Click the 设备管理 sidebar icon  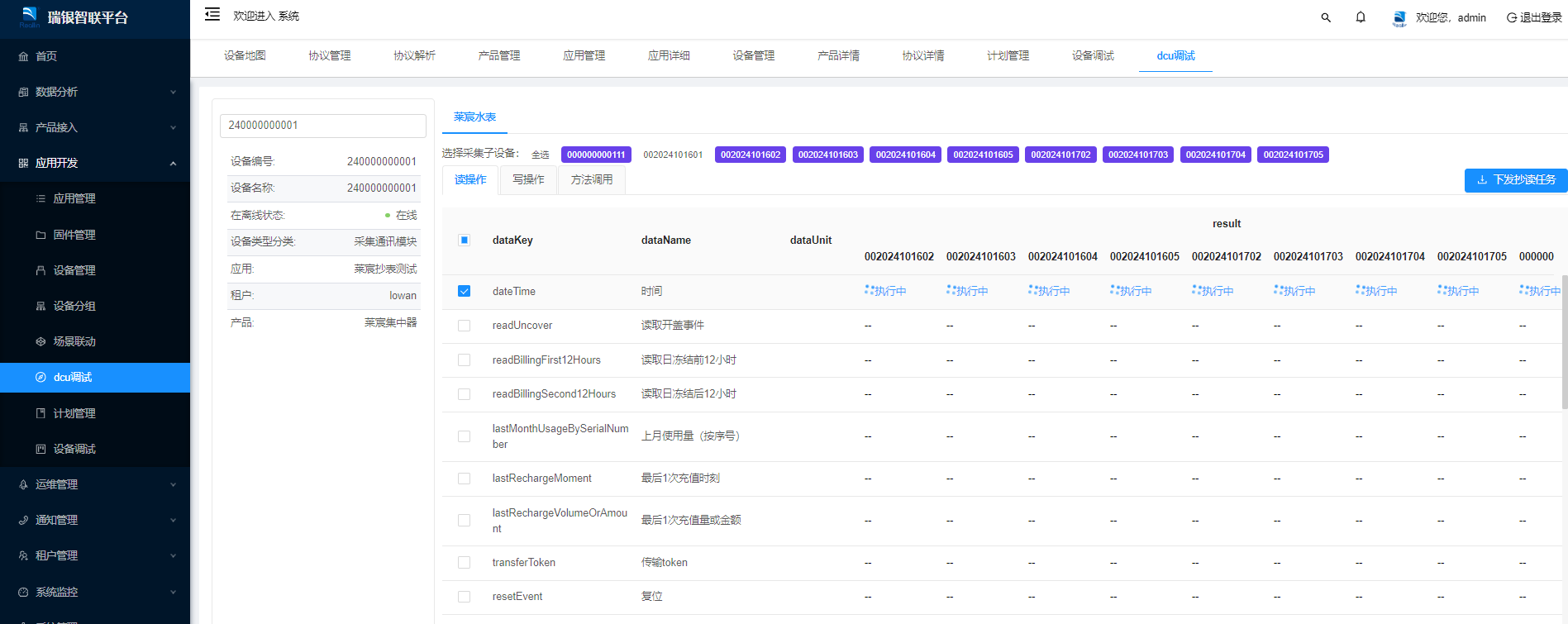point(41,270)
